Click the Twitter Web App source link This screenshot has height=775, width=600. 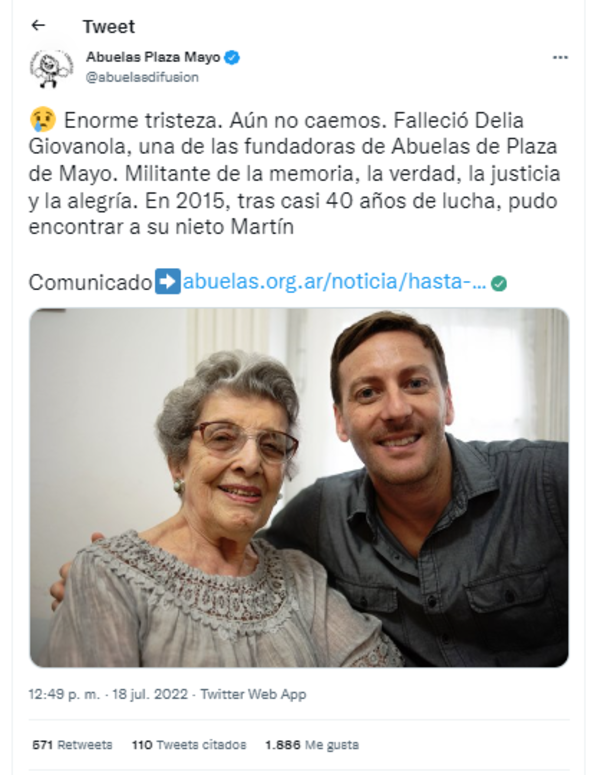click(253, 694)
